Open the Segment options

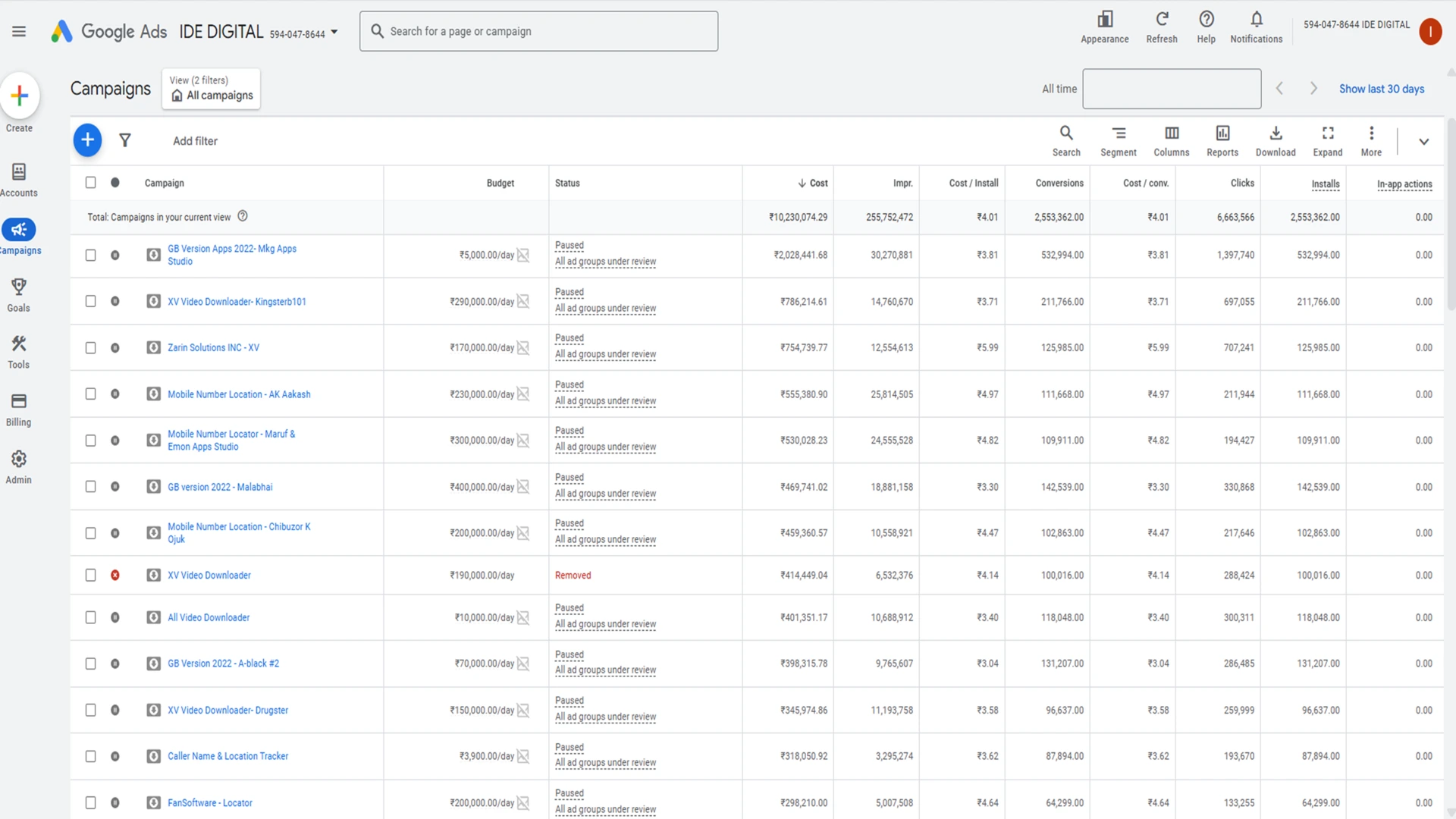coord(1118,141)
